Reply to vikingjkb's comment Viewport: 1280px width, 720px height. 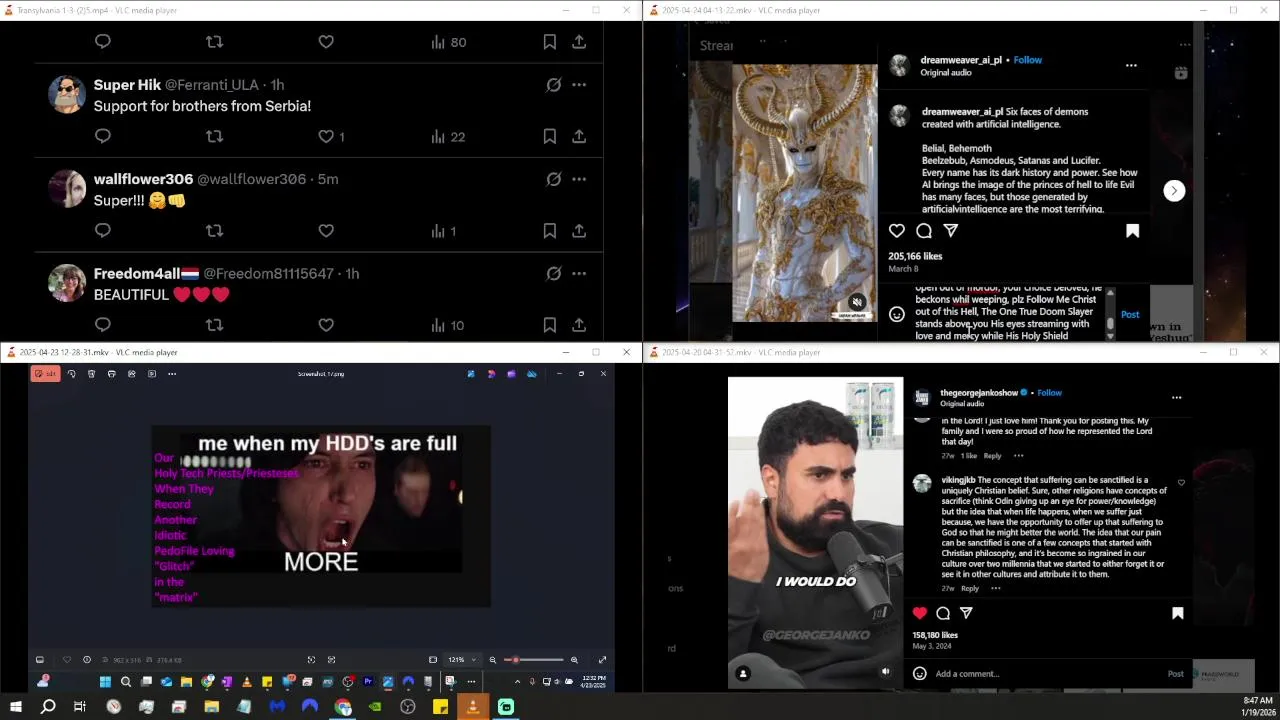coord(970,588)
